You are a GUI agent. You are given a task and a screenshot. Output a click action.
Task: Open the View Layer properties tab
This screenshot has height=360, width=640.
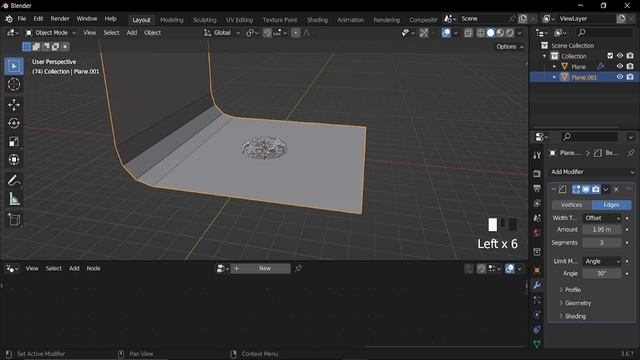point(537,203)
